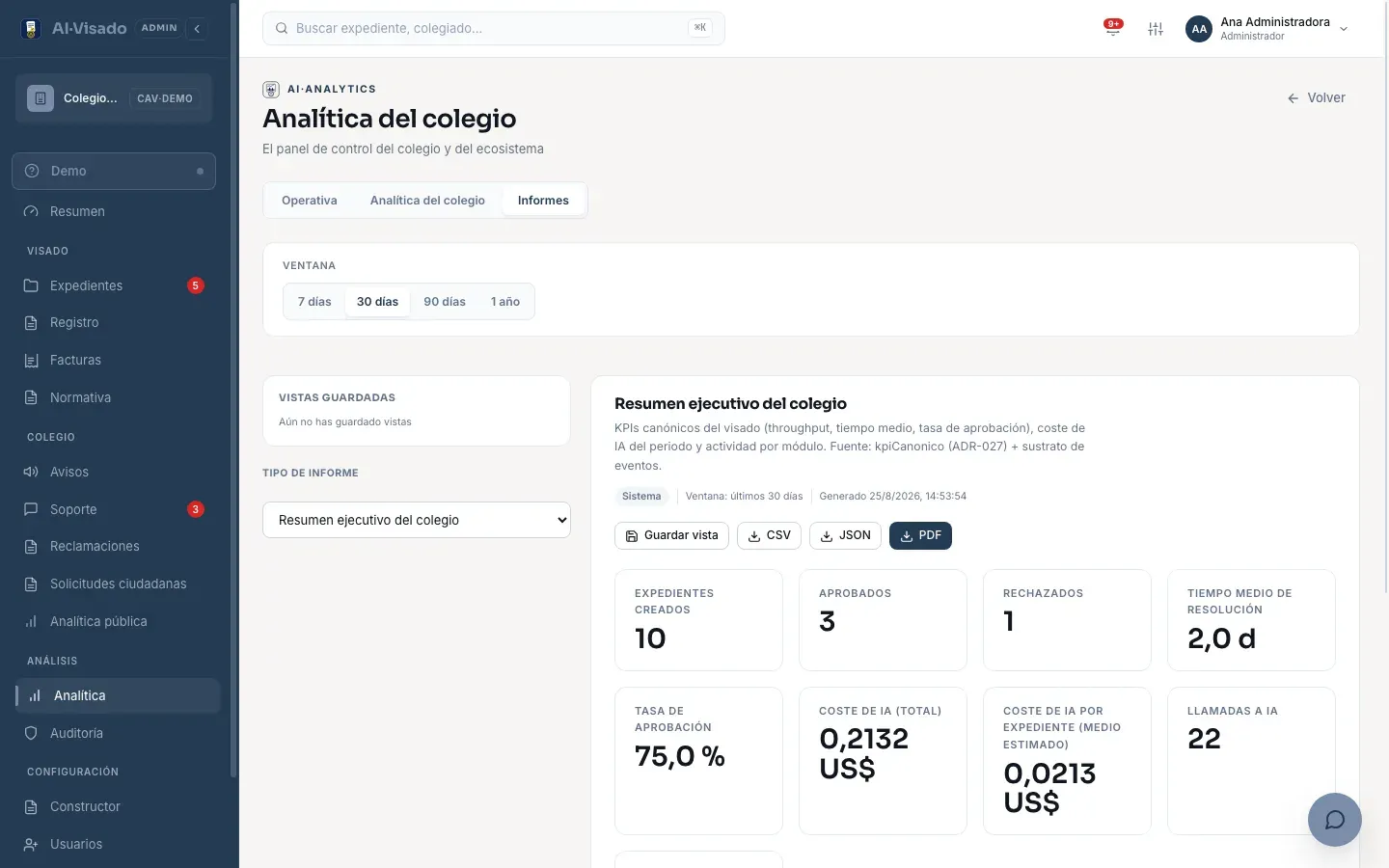The width and height of the screenshot is (1389, 868).
Task: Click the sidebar vertical scrollbar
Action: click(233, 391)
